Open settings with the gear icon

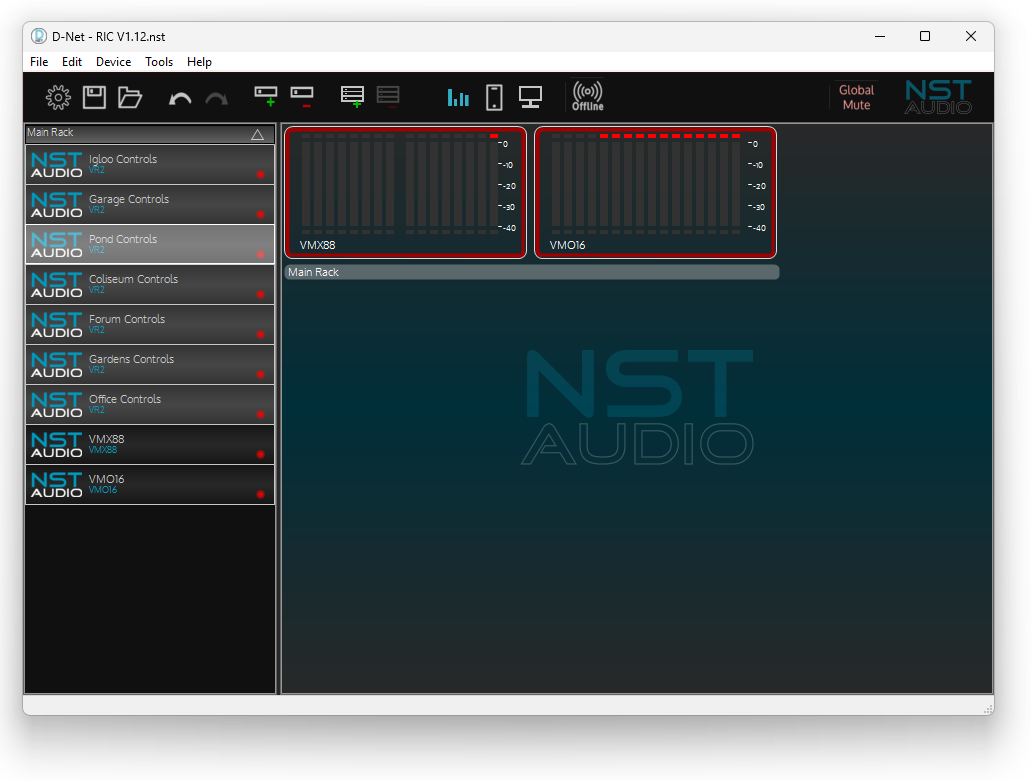click(58, 97)
